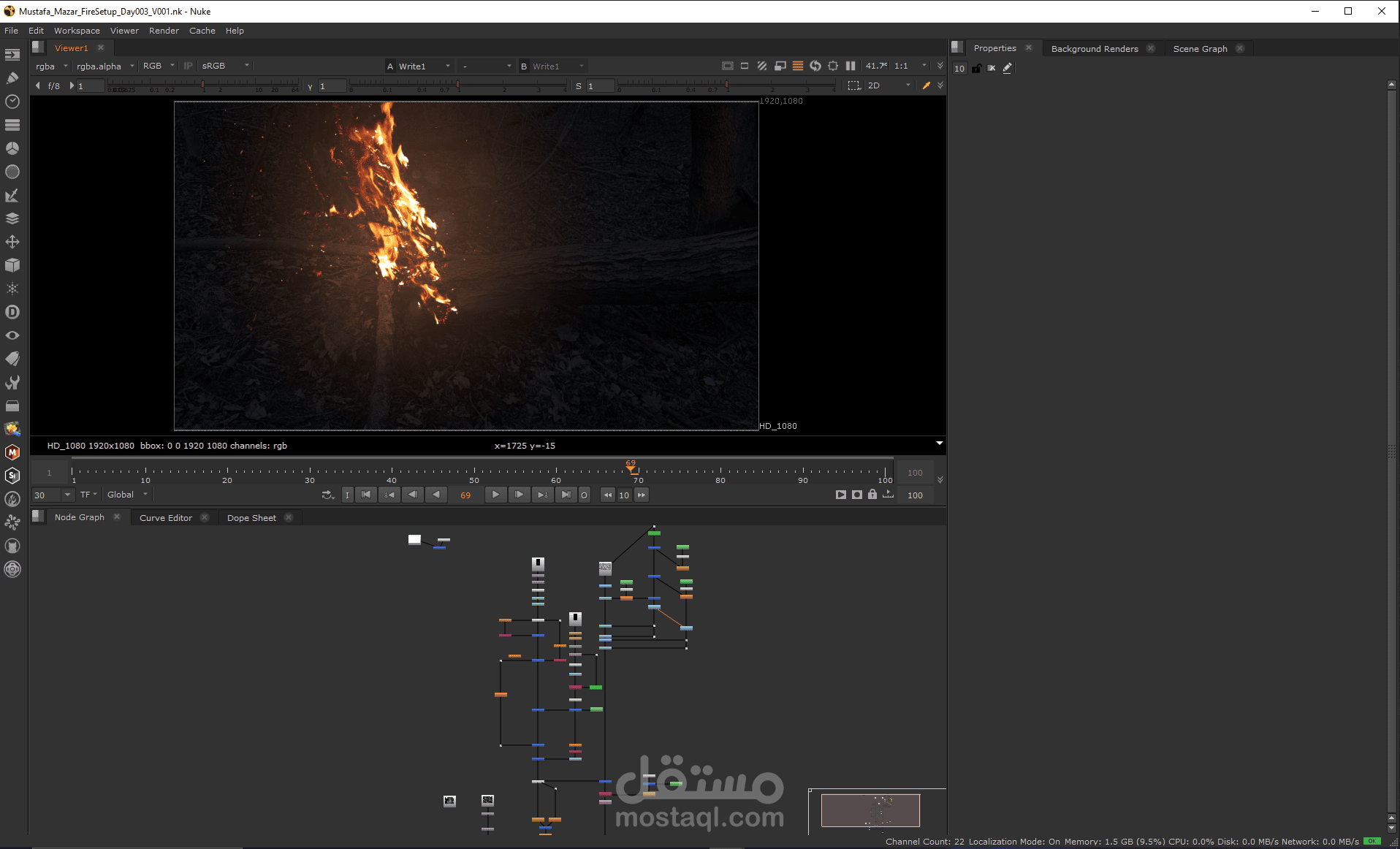Open the Merge nodes layers icon
Screen dimensions: 1400x849
pyautogui.click(x=12, y=218)
